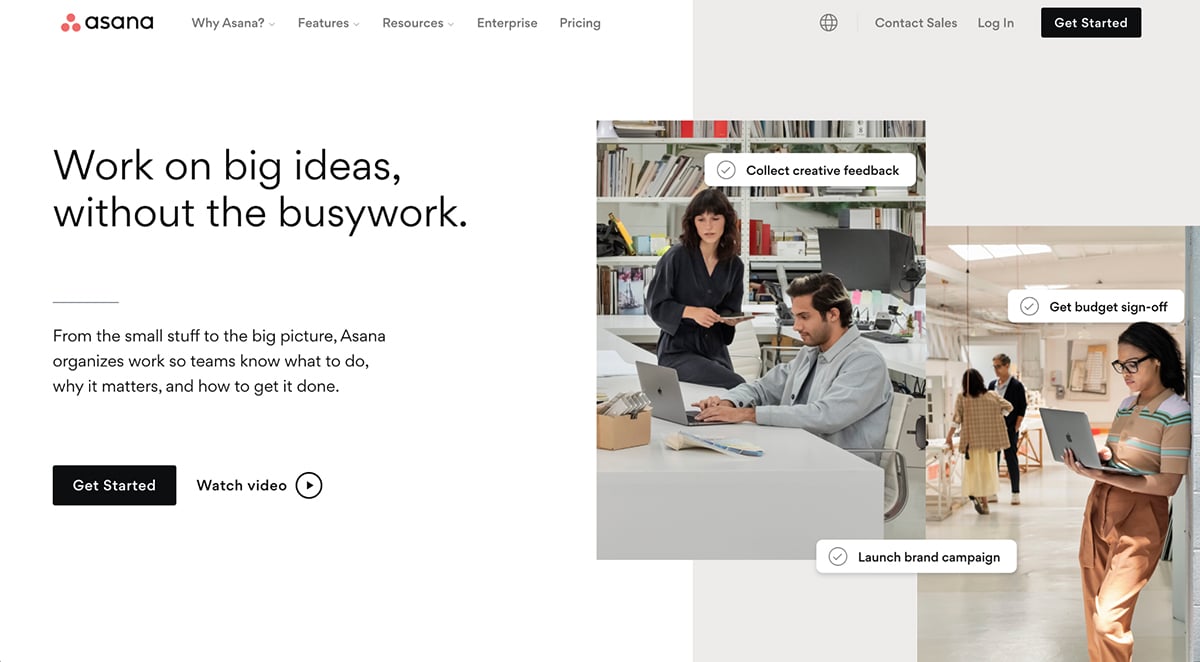Open the language selector globe icon
Viewport: 1200px width, 662px height.
pyautogui.click(x=828, y=21)
